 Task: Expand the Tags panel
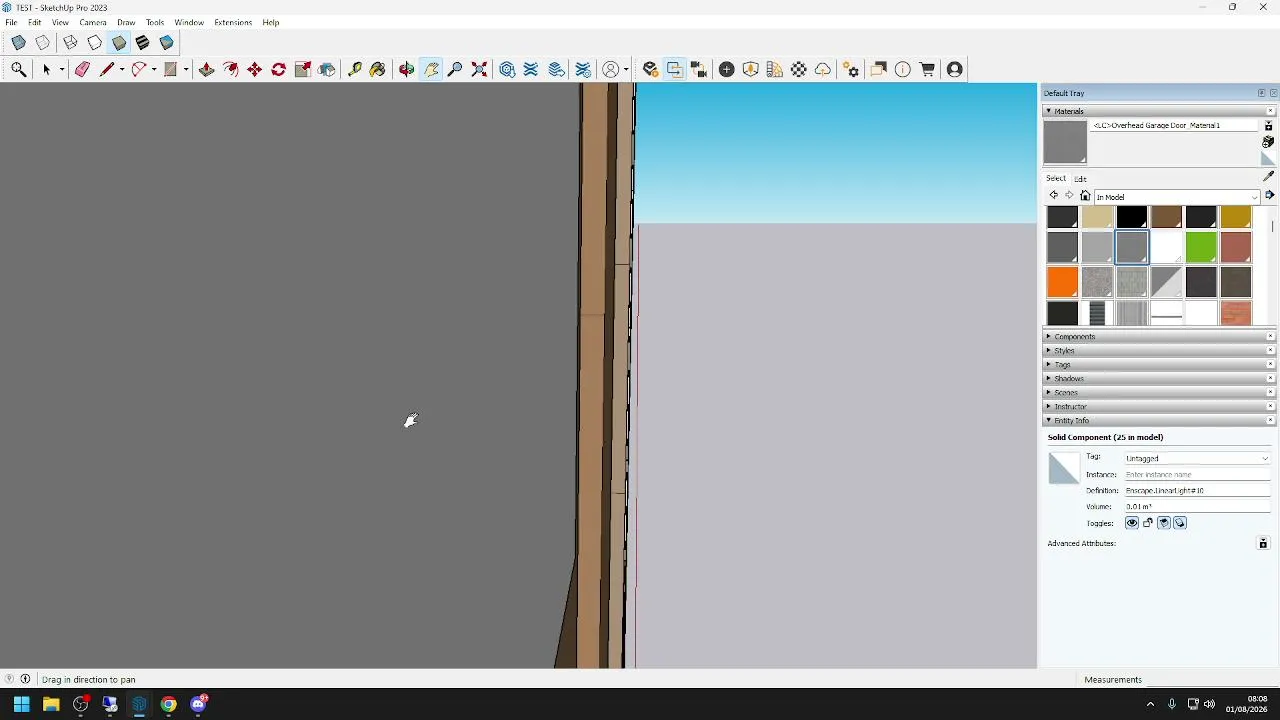(1160, 365)
